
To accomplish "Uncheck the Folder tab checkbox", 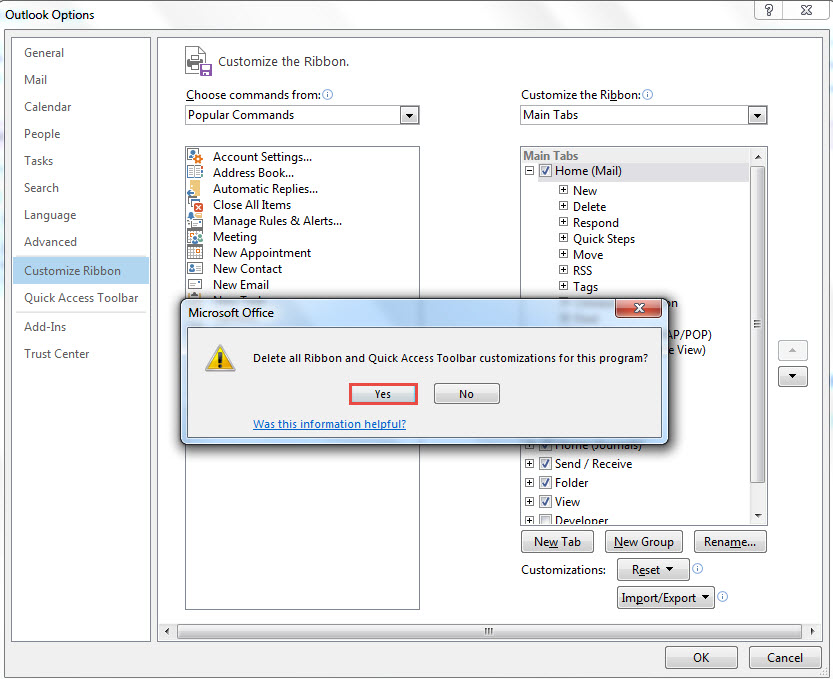I will tap(545, 482).
